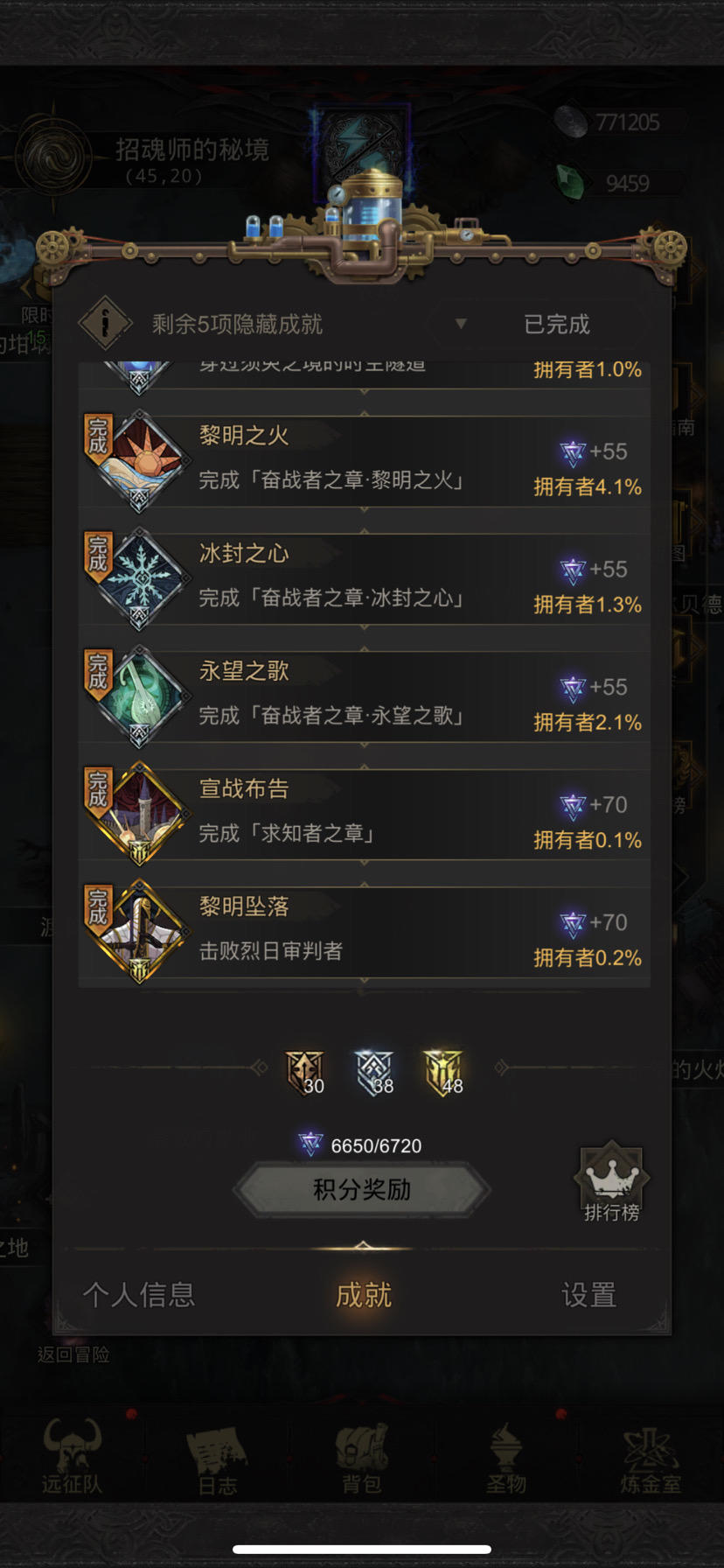Filter by silver badge showing 38
724x1568 pixels.
[374, 1073]
